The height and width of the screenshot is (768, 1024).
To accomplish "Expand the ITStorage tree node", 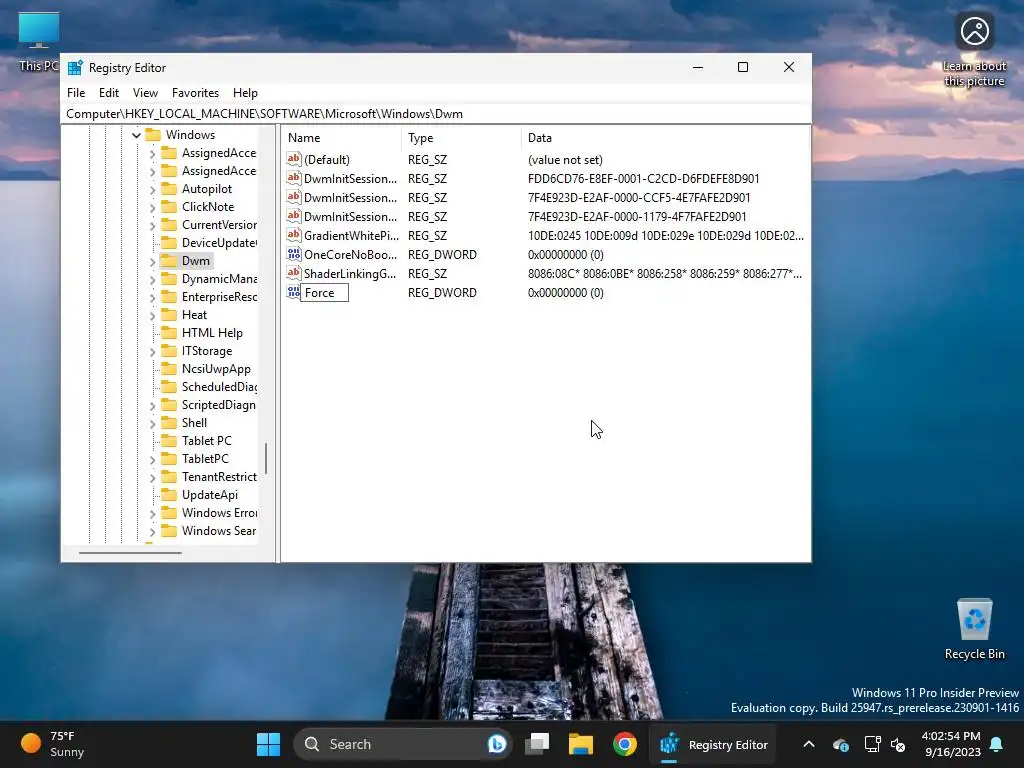I will click(x=152, y=351).
